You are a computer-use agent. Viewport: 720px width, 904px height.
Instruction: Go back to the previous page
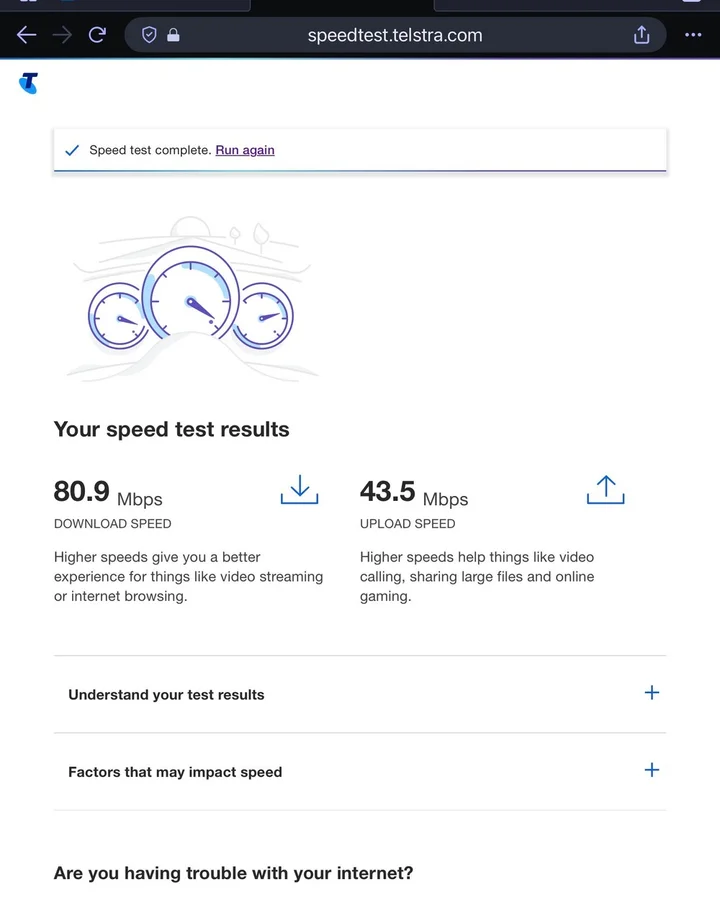click(26, 35)
